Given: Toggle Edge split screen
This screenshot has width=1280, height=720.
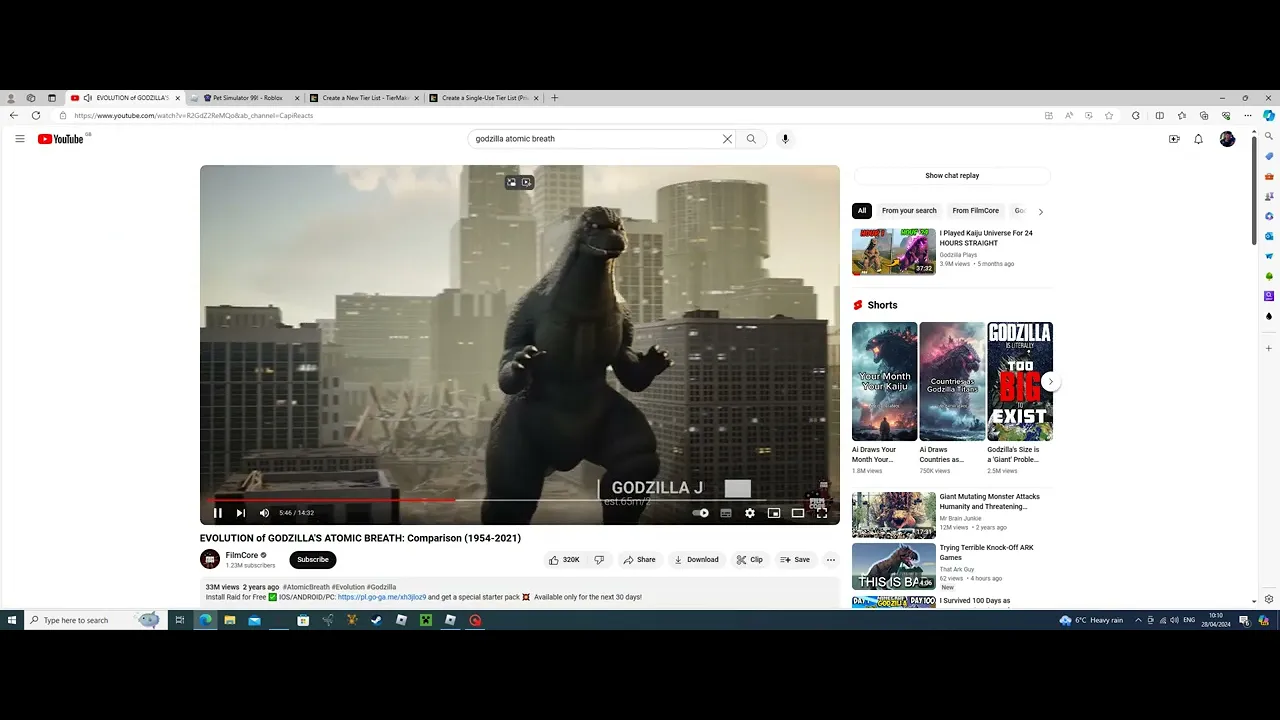Looking at the screenshot, I should click(1160, 116).
